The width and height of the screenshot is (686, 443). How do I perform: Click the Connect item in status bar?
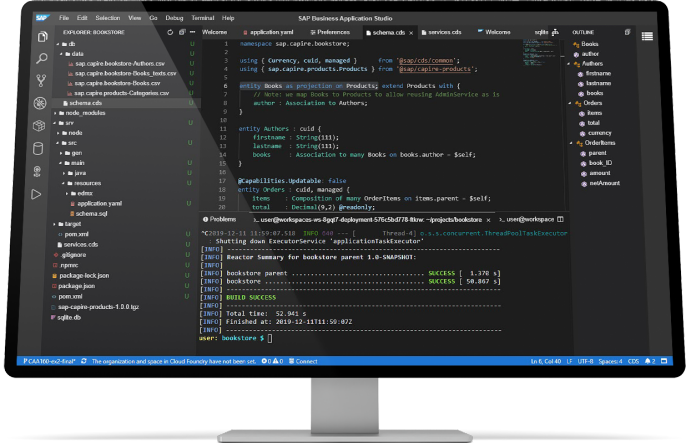303,361
